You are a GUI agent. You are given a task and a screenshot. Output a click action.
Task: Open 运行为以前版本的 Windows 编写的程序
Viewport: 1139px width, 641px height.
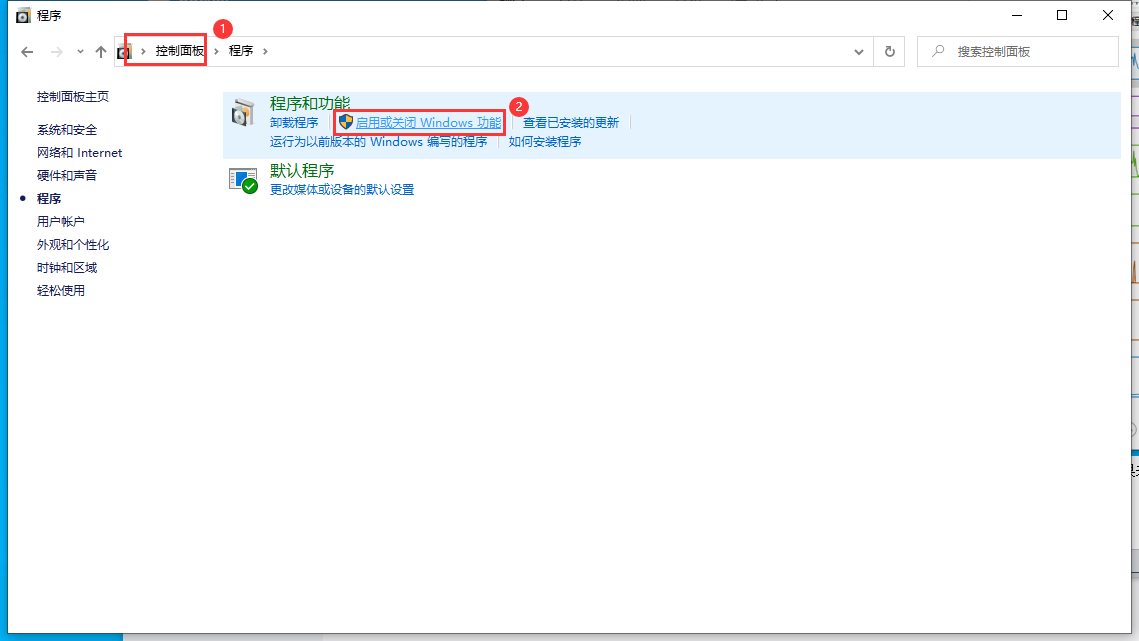tap(378, 142)
